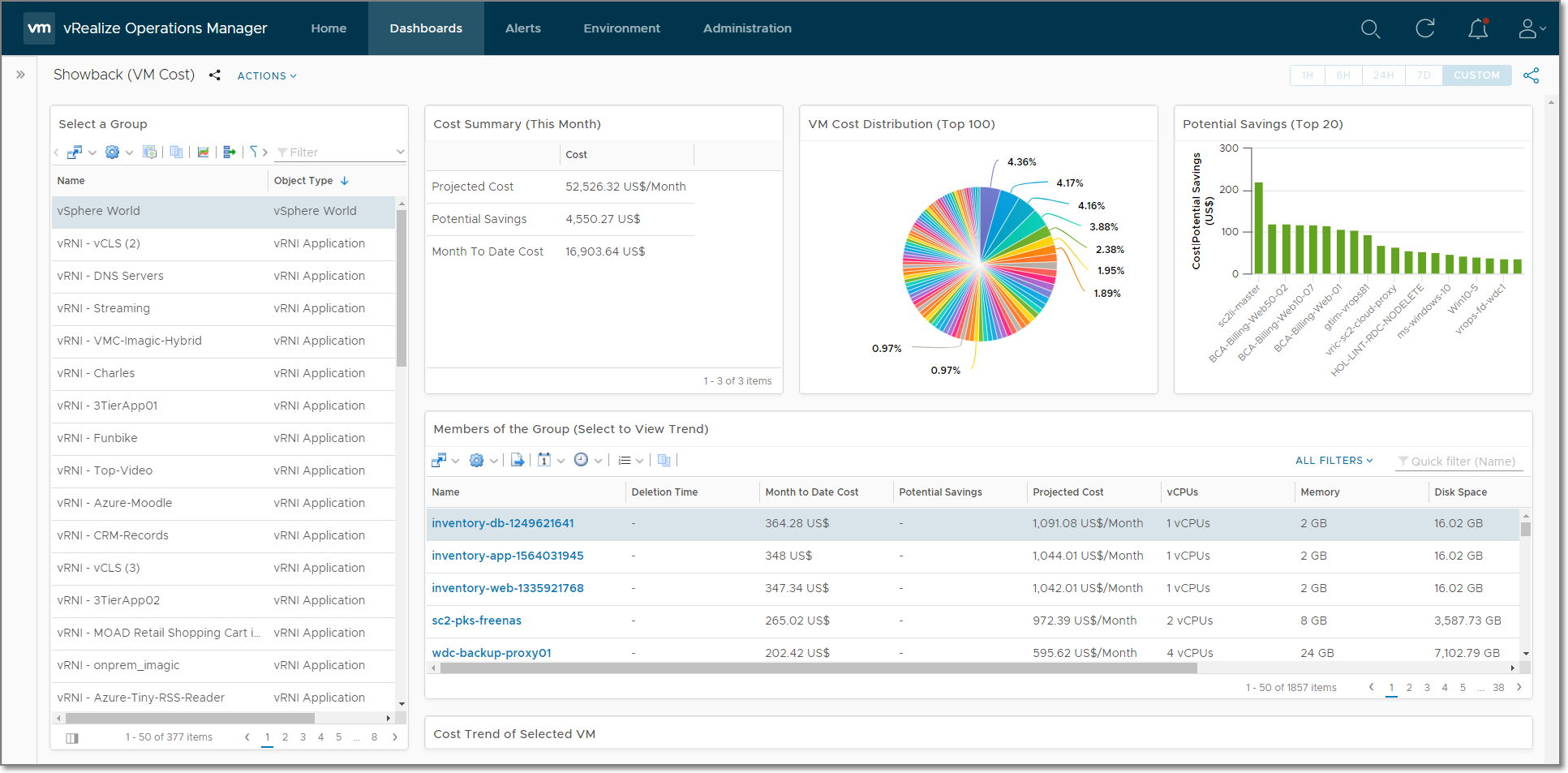This screenshot has width=1568, height=773.
Task: Click the list-with-green-arrow icon
Action: [x=229, y=152]
